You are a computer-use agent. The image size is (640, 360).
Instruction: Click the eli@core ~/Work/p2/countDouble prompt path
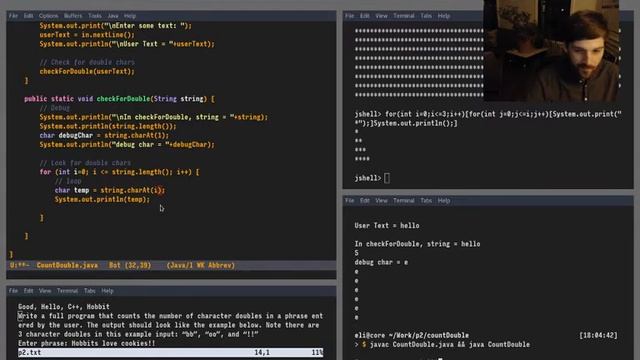[411, 336]
